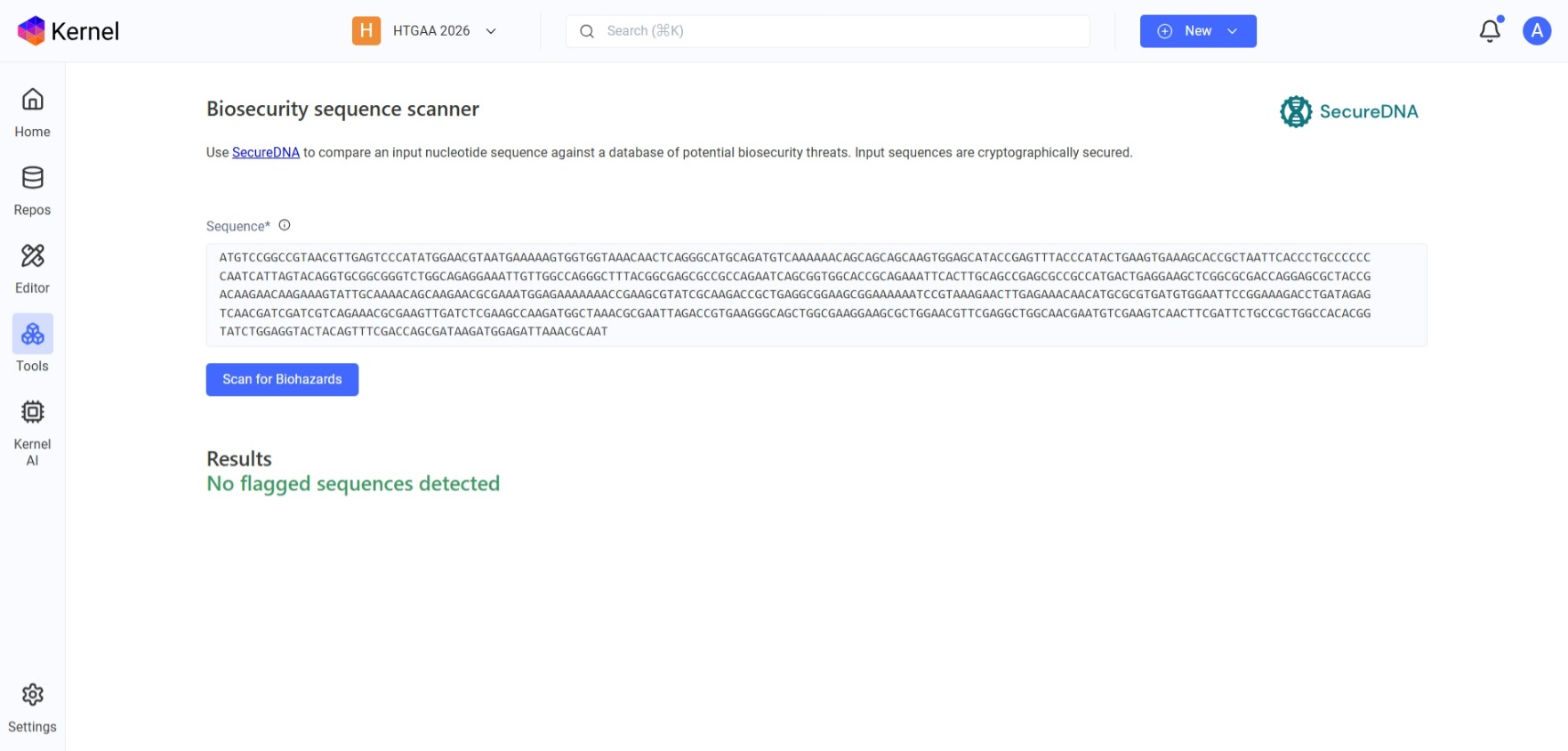Viewport: 1568px width, 751px height.
Task: Select Tools in the sidebar
Action: pyautogui.click(x=32, y=344)
